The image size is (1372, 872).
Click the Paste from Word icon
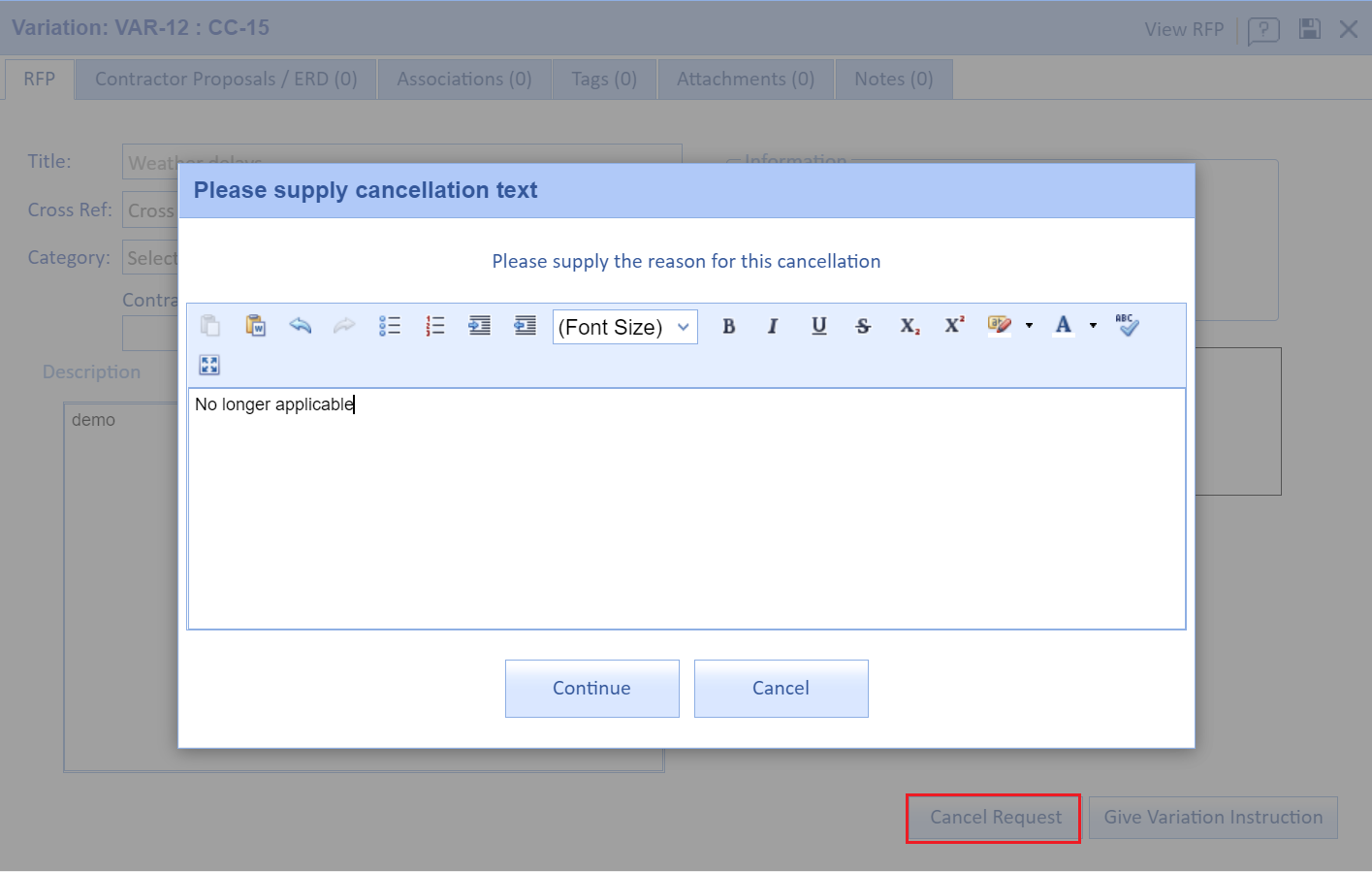click(255, 326)
